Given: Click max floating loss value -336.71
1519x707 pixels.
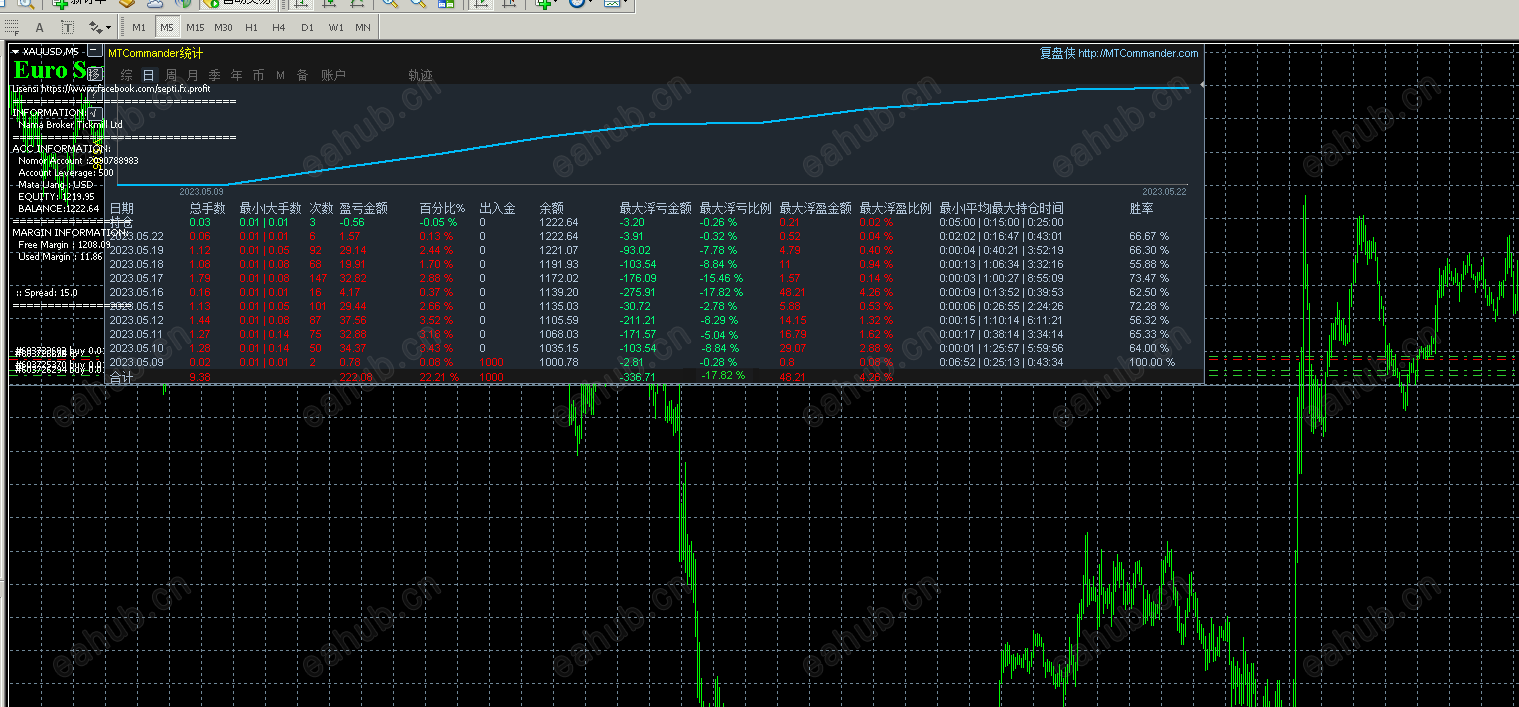Looking at the screenshot, I should tap(638, 377).
